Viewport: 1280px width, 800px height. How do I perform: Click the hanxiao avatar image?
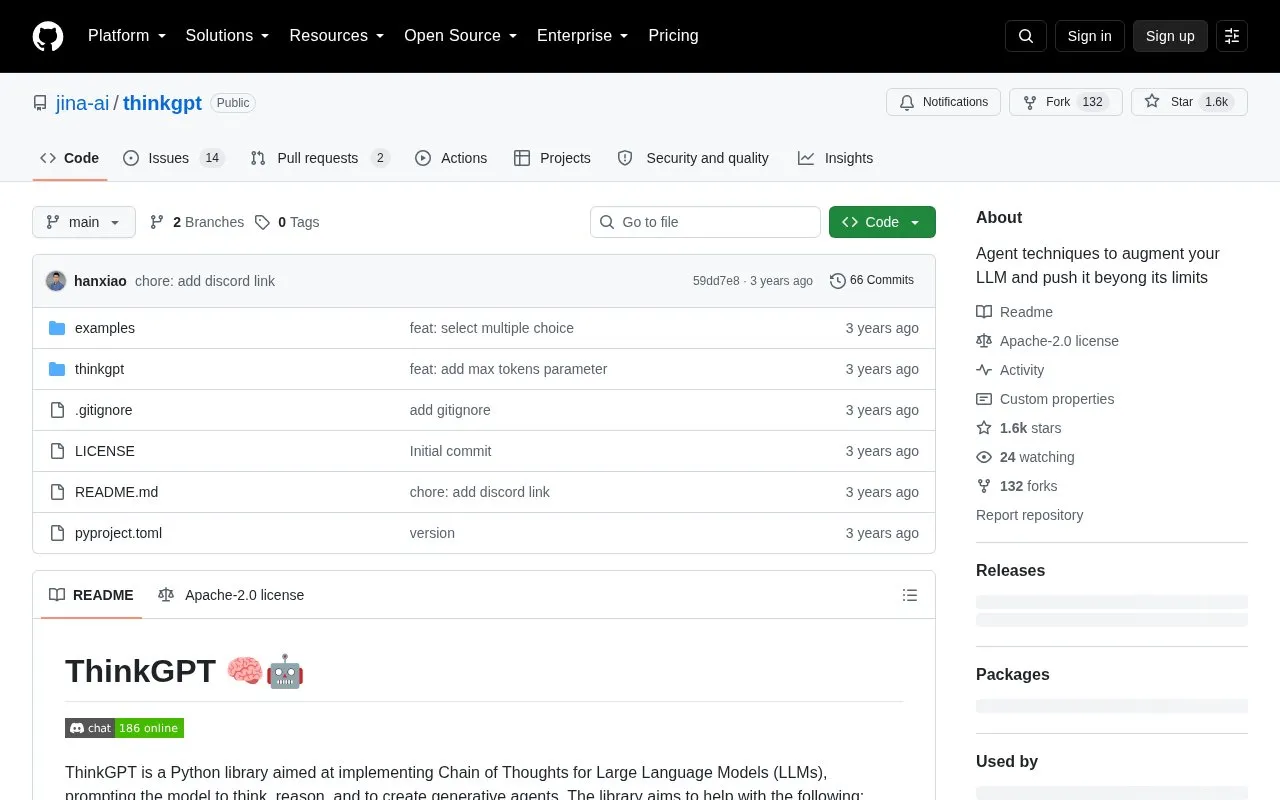click(x=56, y=281)
